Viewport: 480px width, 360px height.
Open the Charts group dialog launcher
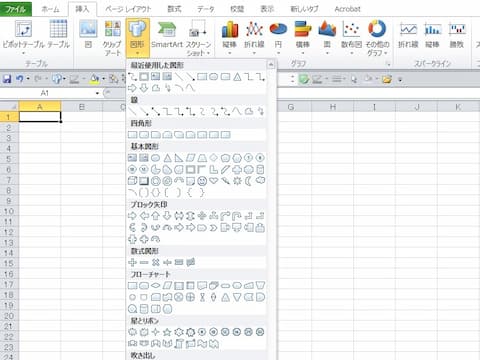[x=388, y=64]
